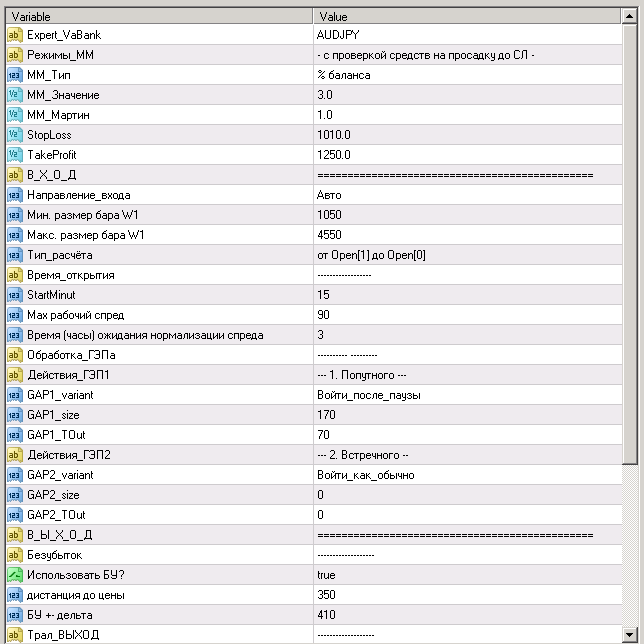This screenshot has width=644, height=644.
Task: Click the string icon beside Трал_ВЫХОД
Action: (x=14, y=635)
